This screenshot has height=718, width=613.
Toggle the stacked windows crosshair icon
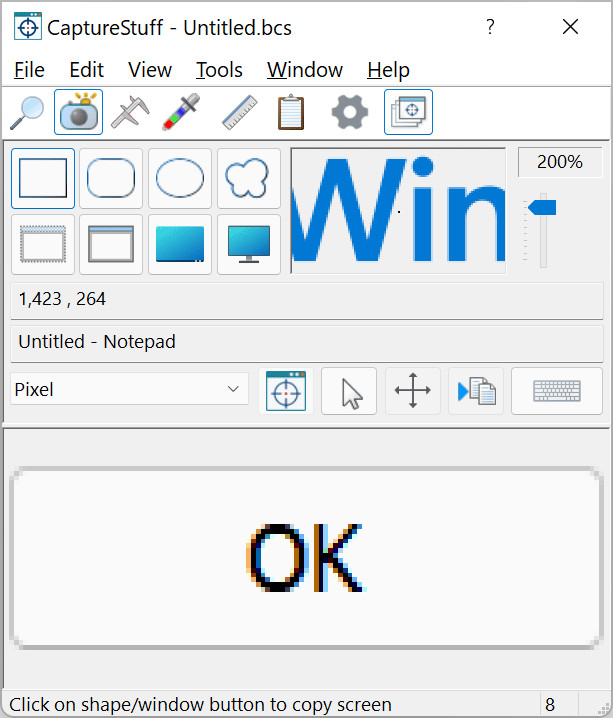[408, 112]
